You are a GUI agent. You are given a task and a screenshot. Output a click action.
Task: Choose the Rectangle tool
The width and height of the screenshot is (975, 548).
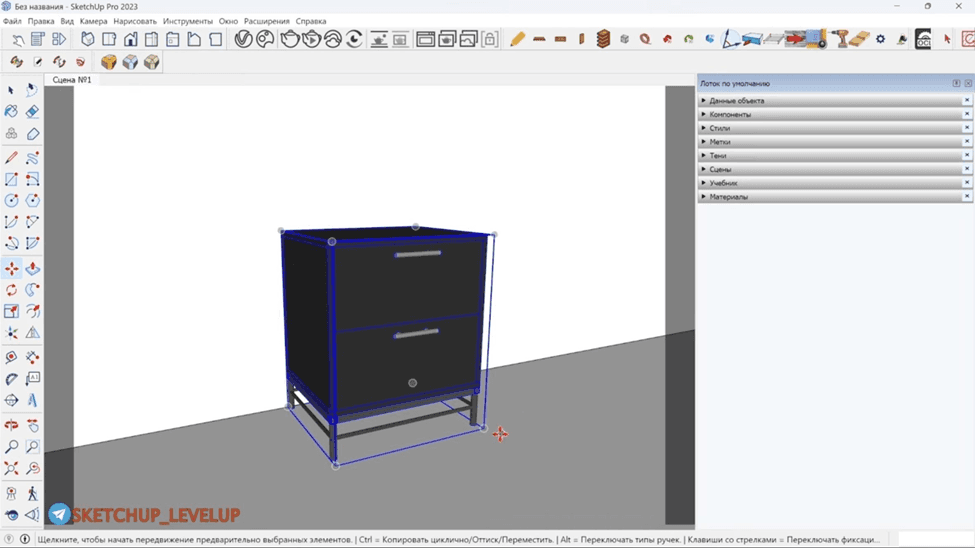[11, 179]
